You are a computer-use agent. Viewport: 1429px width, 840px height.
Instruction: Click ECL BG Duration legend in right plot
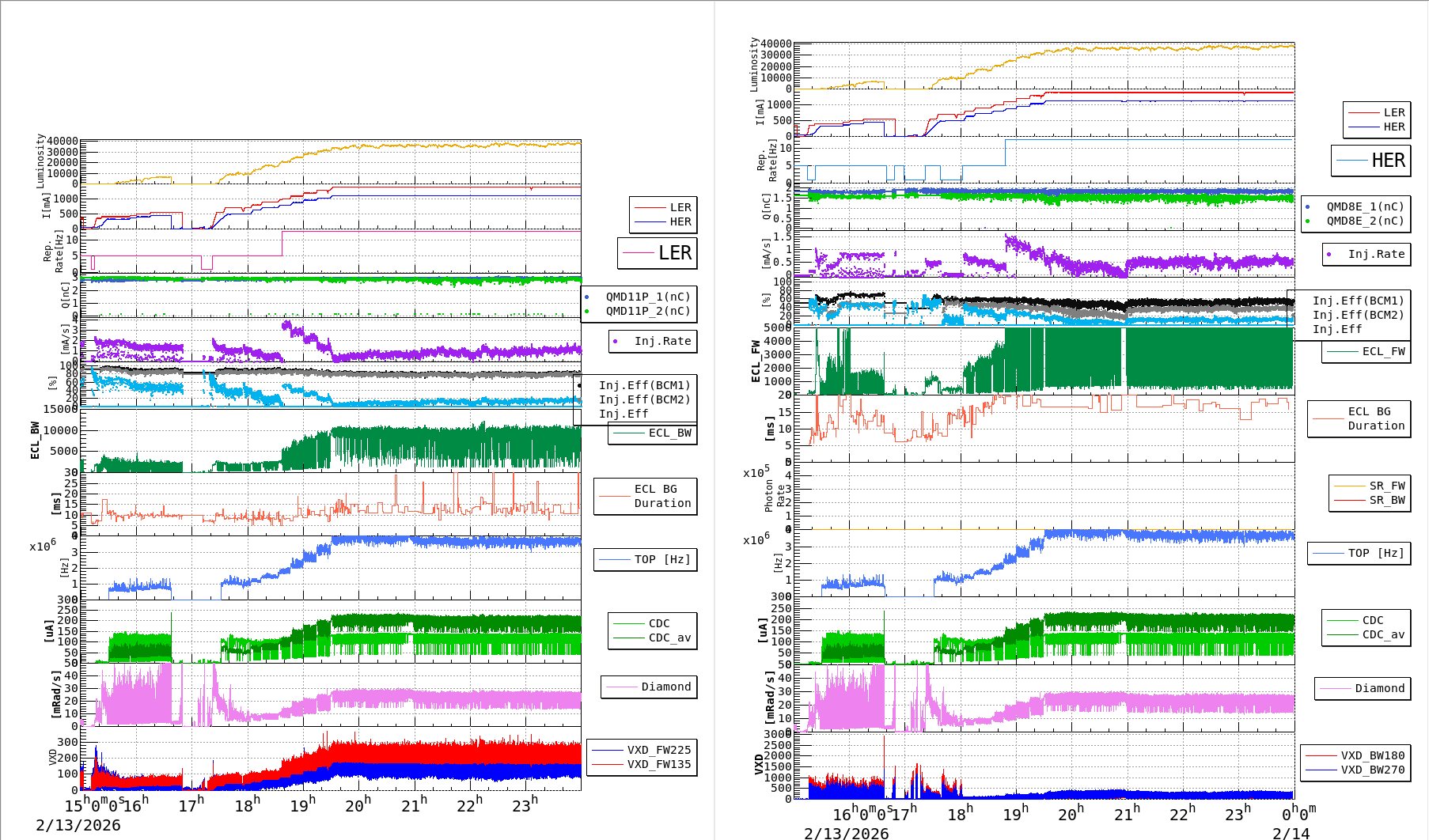click(1359, 418)
